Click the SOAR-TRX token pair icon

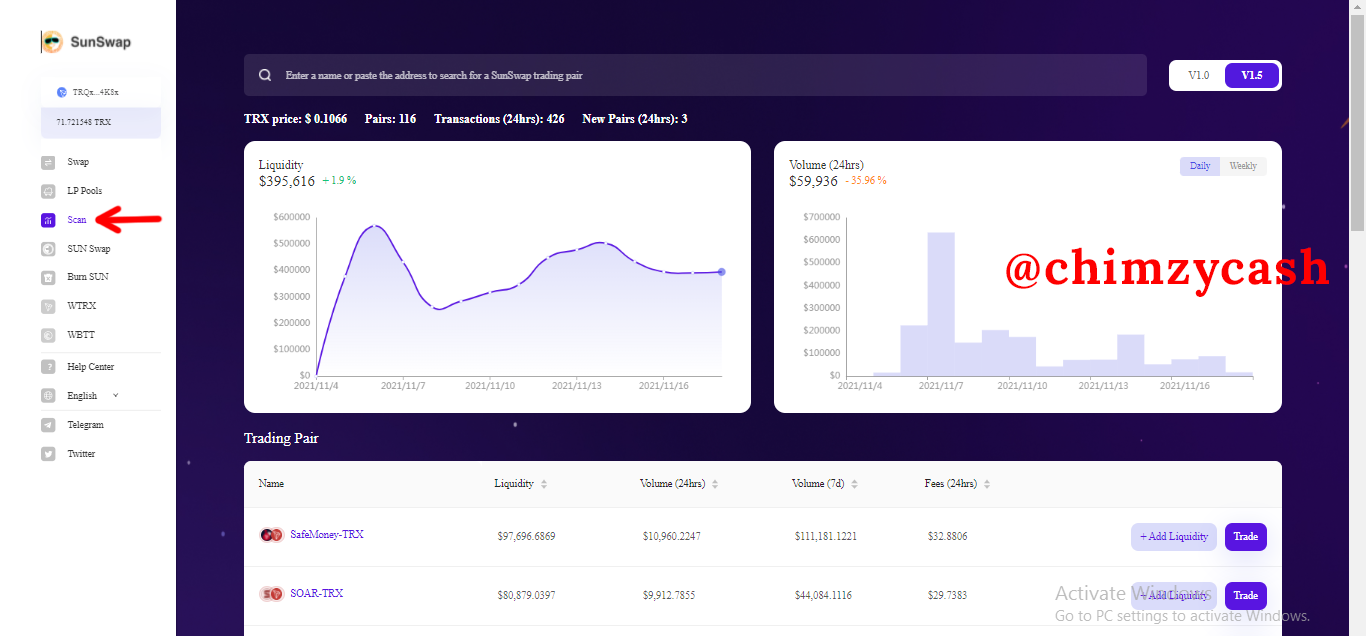[x=271, y=594]
